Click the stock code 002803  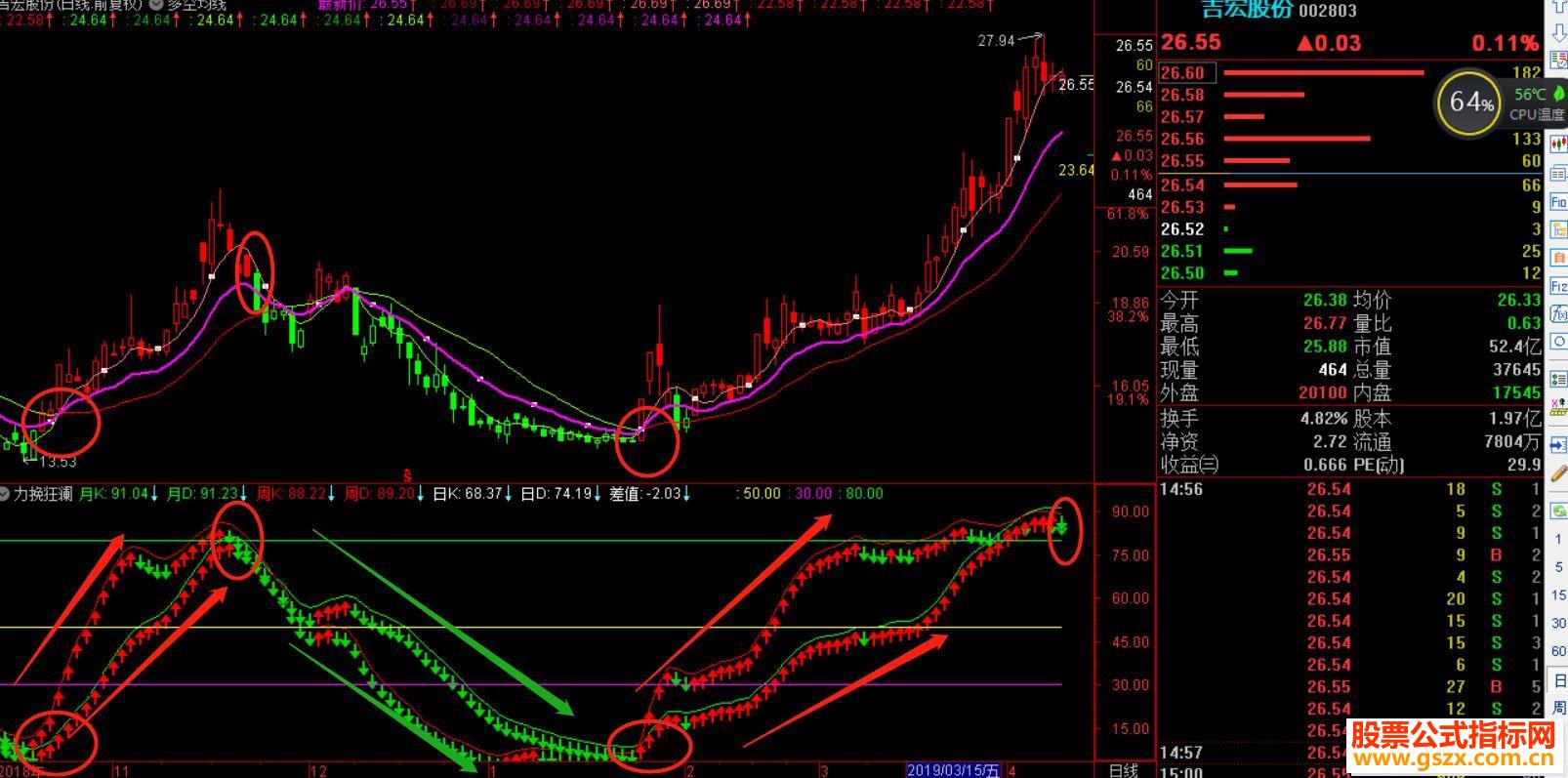point(1328,11)
